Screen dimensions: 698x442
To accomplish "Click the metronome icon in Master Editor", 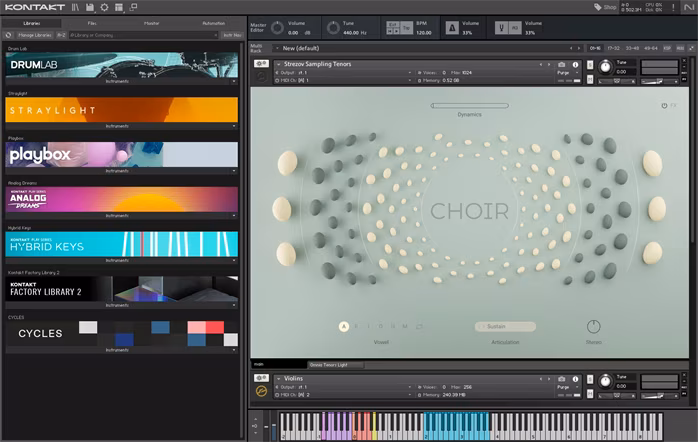I will point(451,28).
